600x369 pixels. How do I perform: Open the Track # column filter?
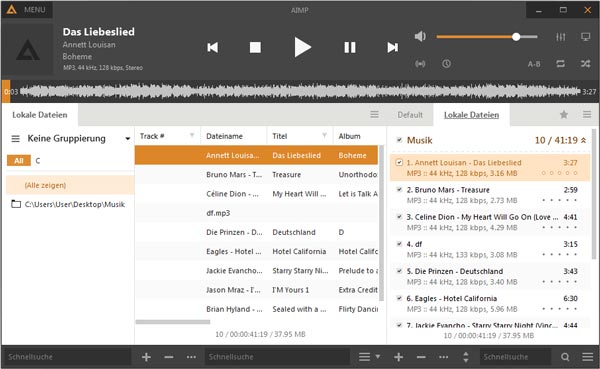pyautogui.click(x=192, y=136)
